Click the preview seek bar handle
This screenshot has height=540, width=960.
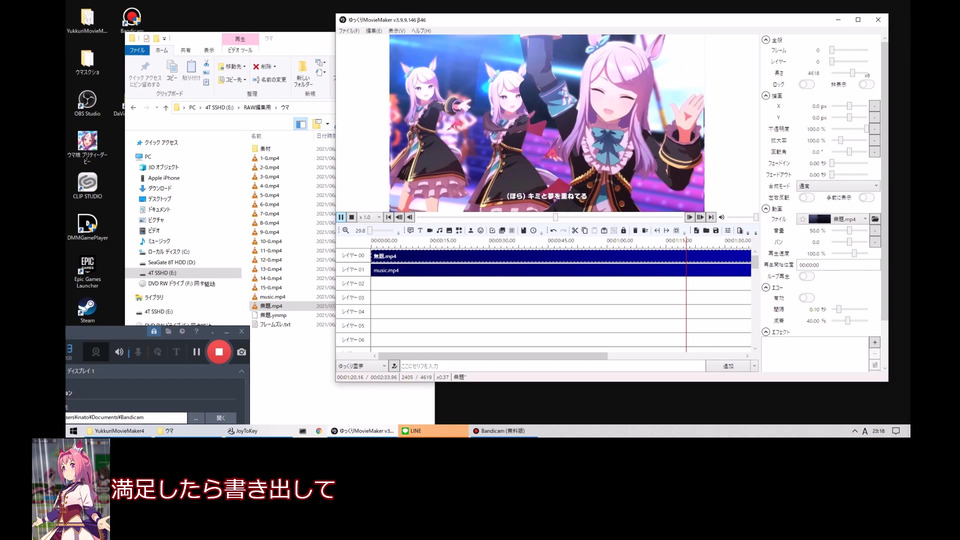[x=555, y=217]
